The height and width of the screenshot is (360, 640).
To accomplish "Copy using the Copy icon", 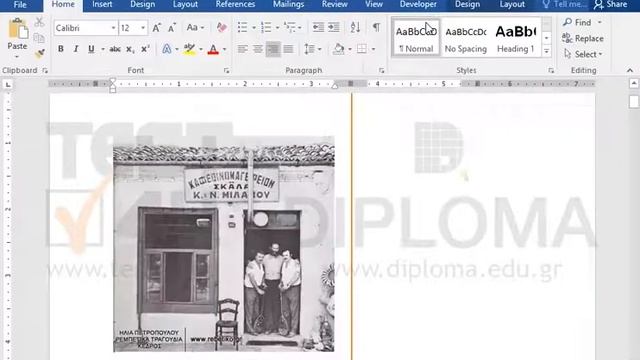I will 39,38.
